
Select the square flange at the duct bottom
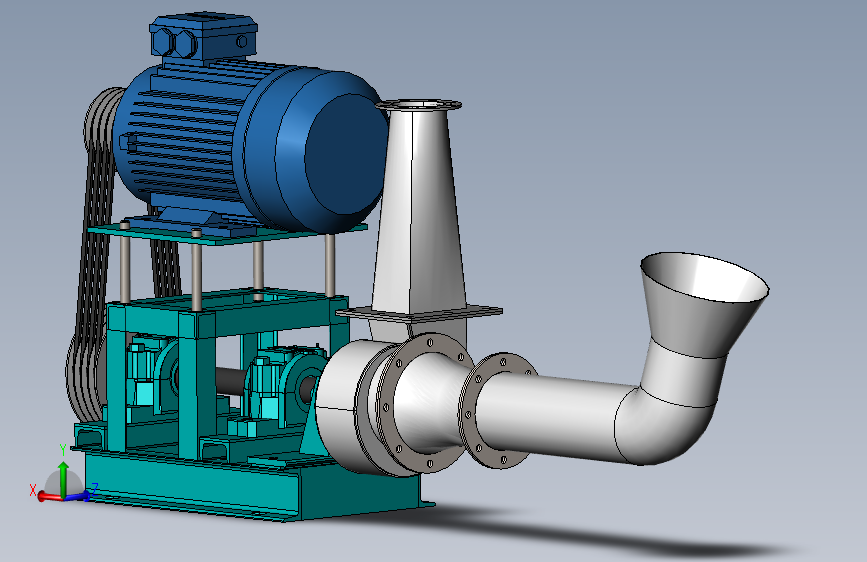pos(419,313)
